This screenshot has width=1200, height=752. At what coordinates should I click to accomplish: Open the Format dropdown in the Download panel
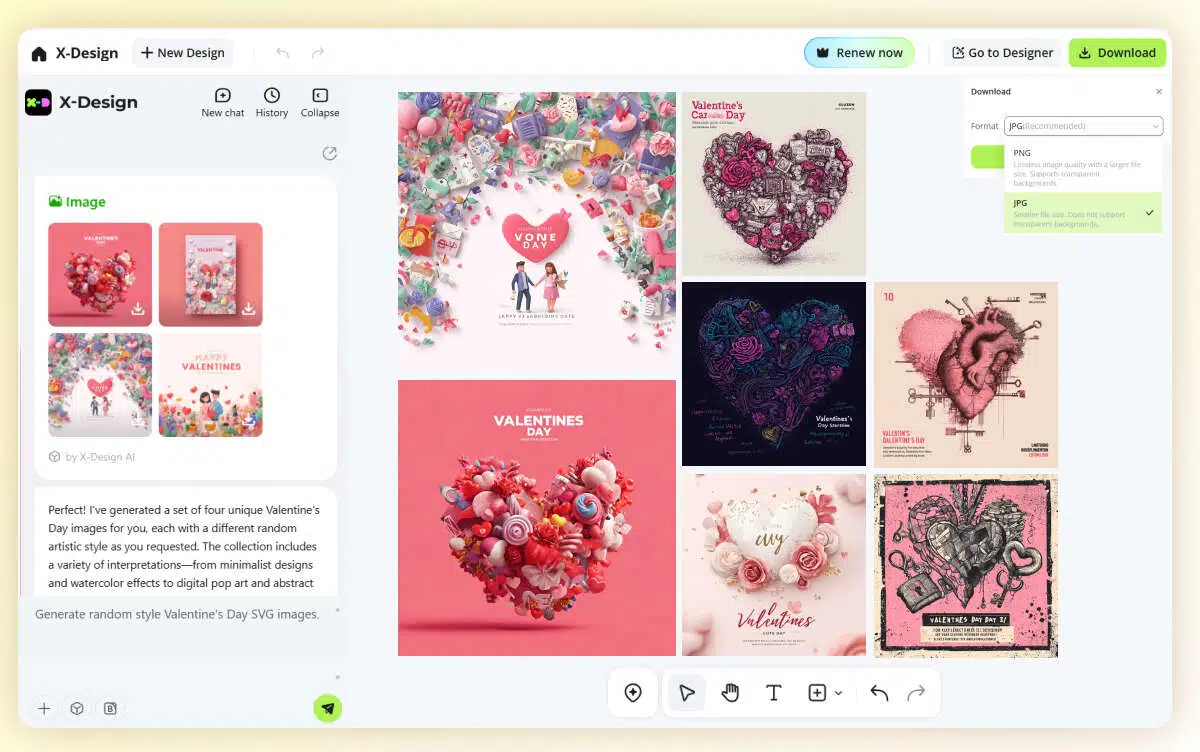click(x=1083, y=126)
